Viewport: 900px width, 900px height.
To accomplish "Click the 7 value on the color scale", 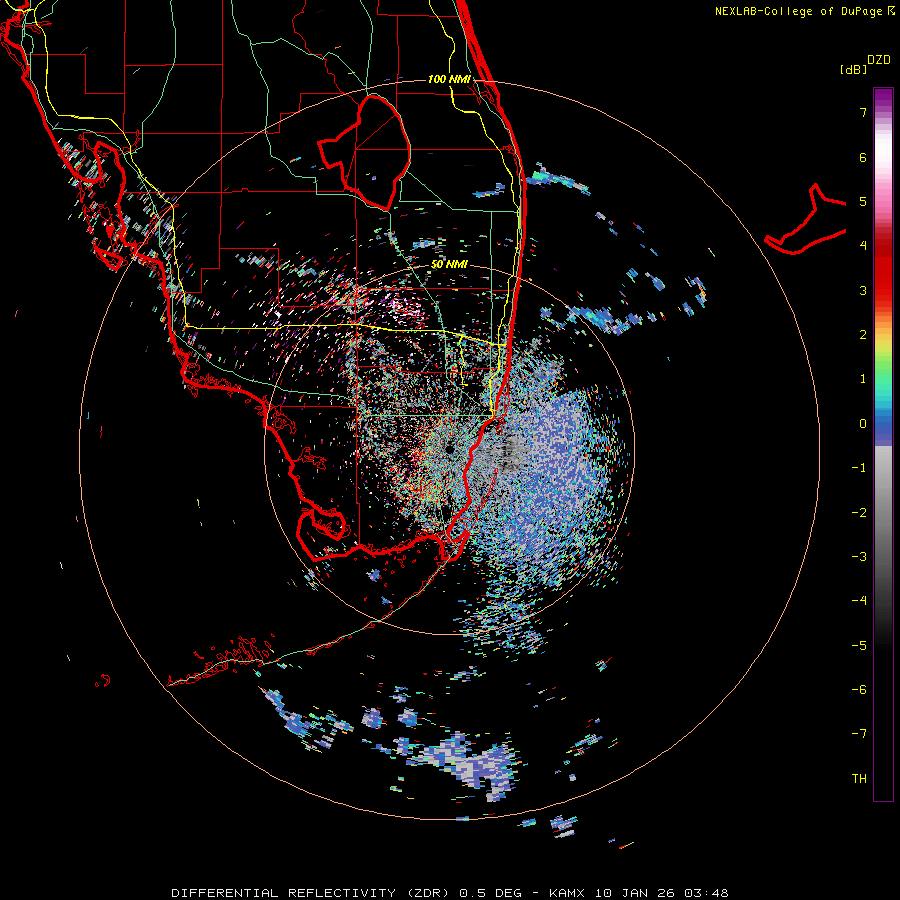I will pos(863,112).
